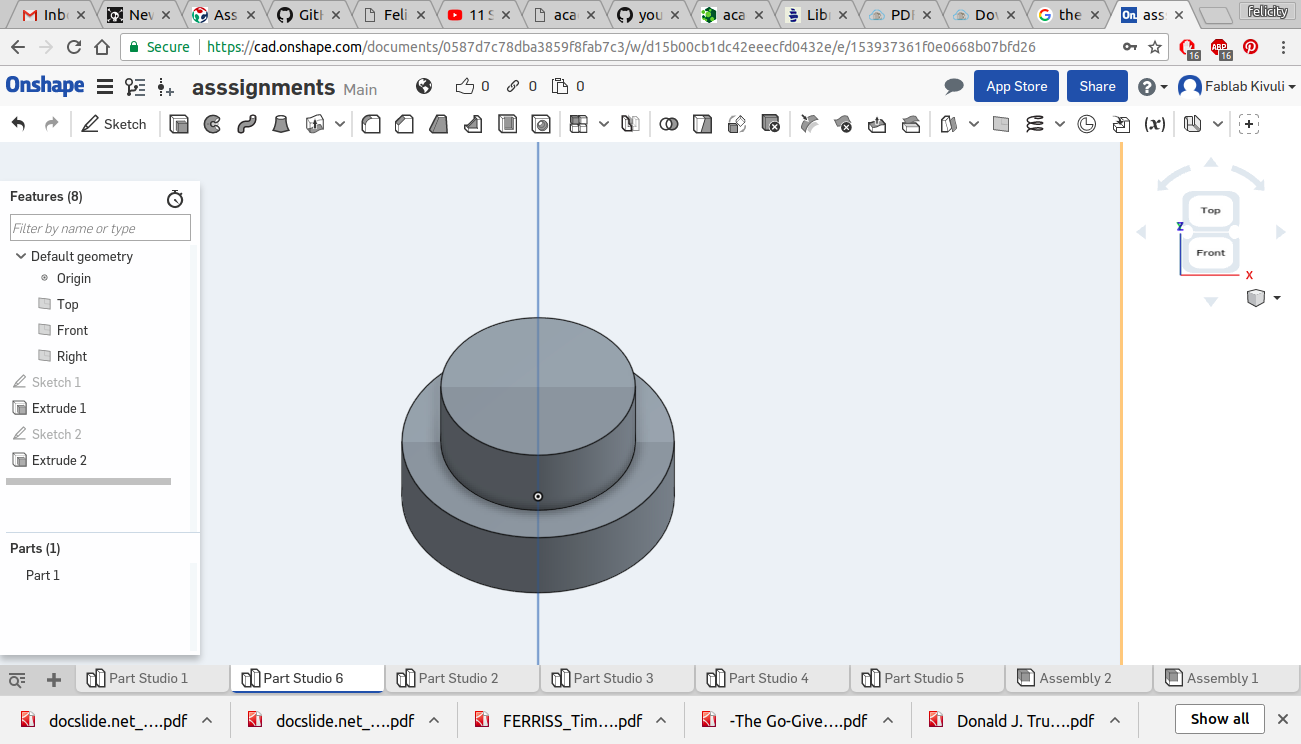
Task: Select the Sweep tool
Action: [247, 124]
